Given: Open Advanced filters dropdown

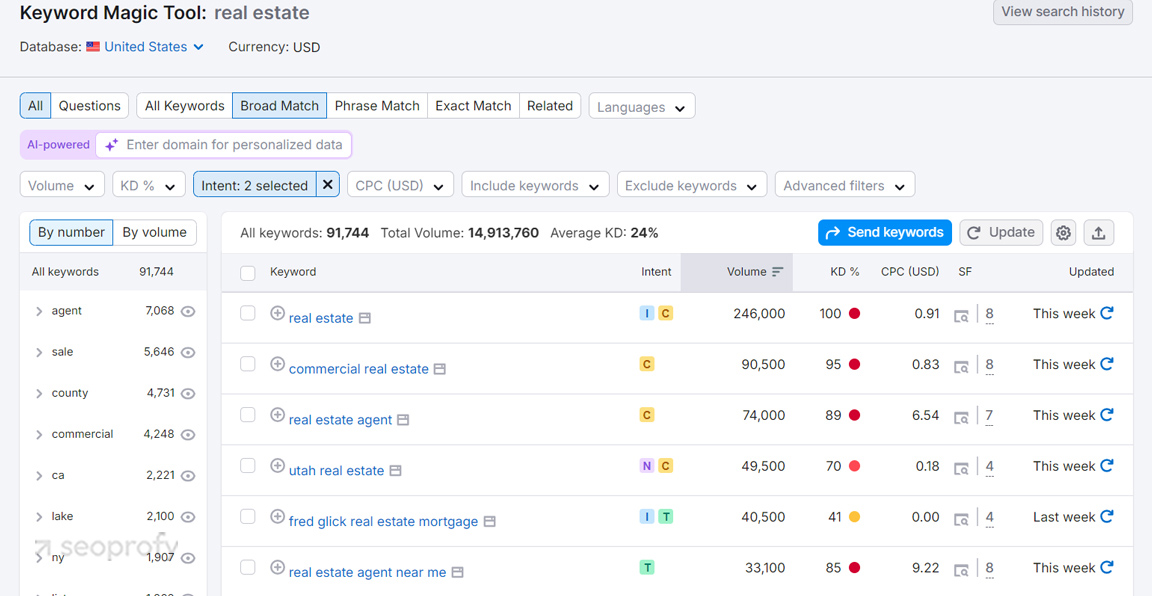Looking at the screenshot, I should tap(845, 185).
